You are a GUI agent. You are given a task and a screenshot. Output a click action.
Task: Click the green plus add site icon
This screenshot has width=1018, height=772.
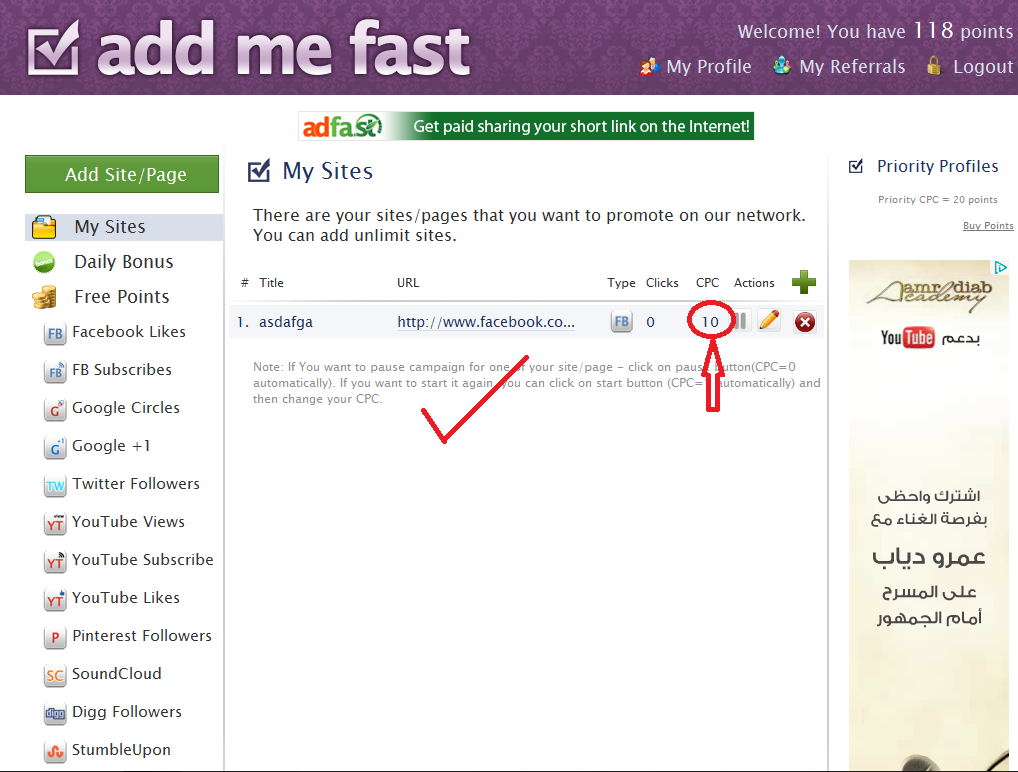804,282
